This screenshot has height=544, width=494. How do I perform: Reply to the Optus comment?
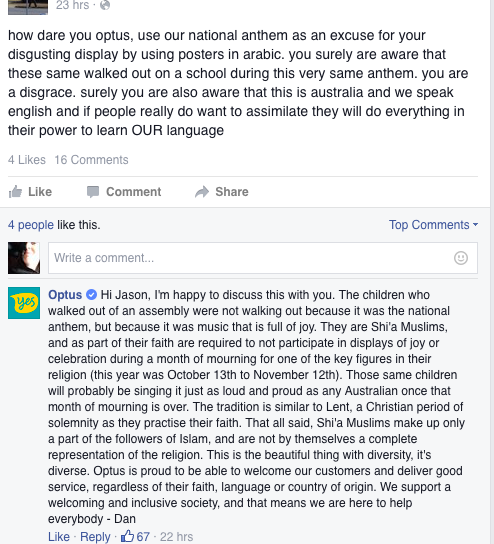[x=95, y=537]
